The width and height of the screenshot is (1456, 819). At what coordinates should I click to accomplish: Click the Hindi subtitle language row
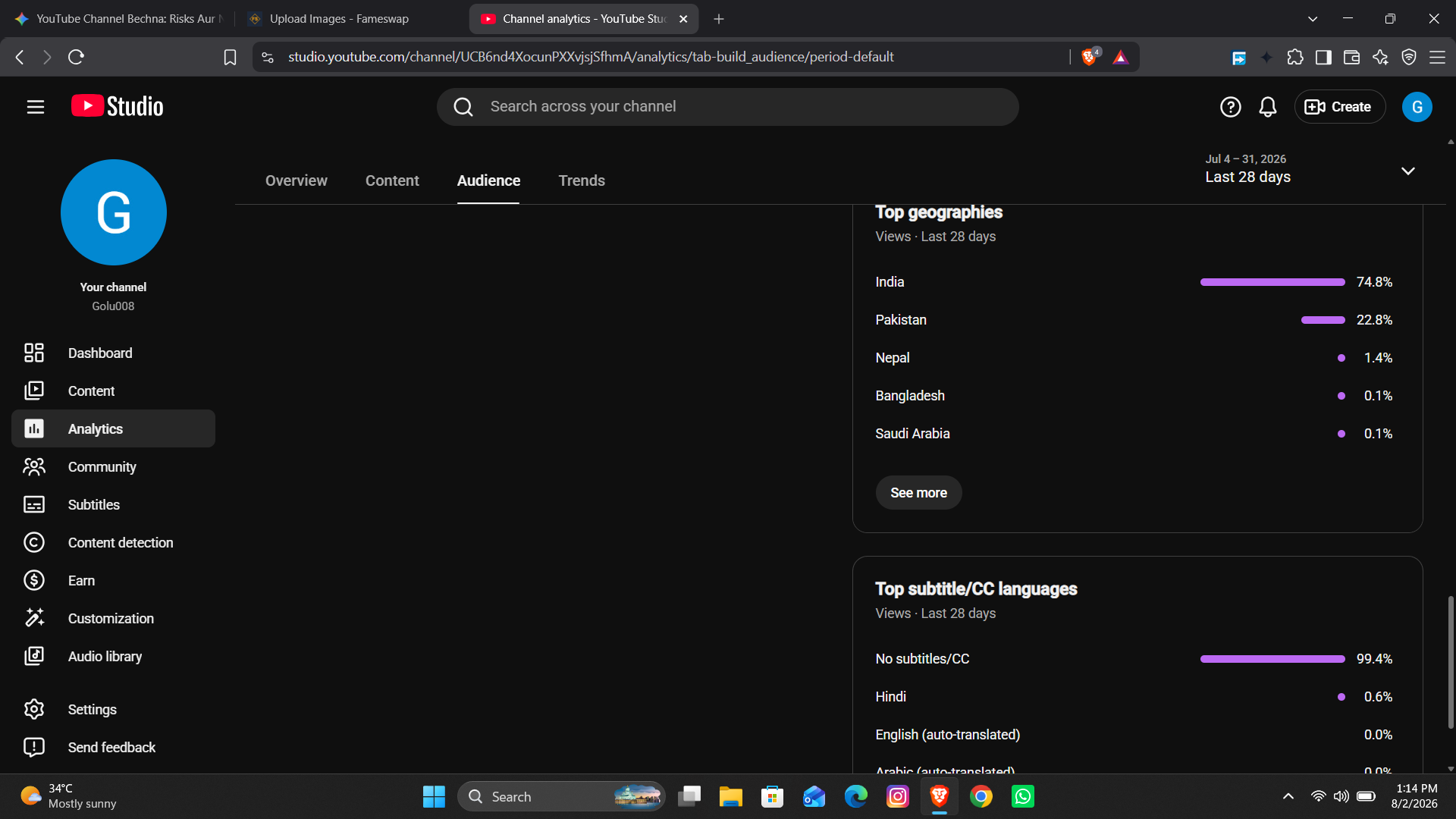pyautogui.click(x=1134, y=697)
